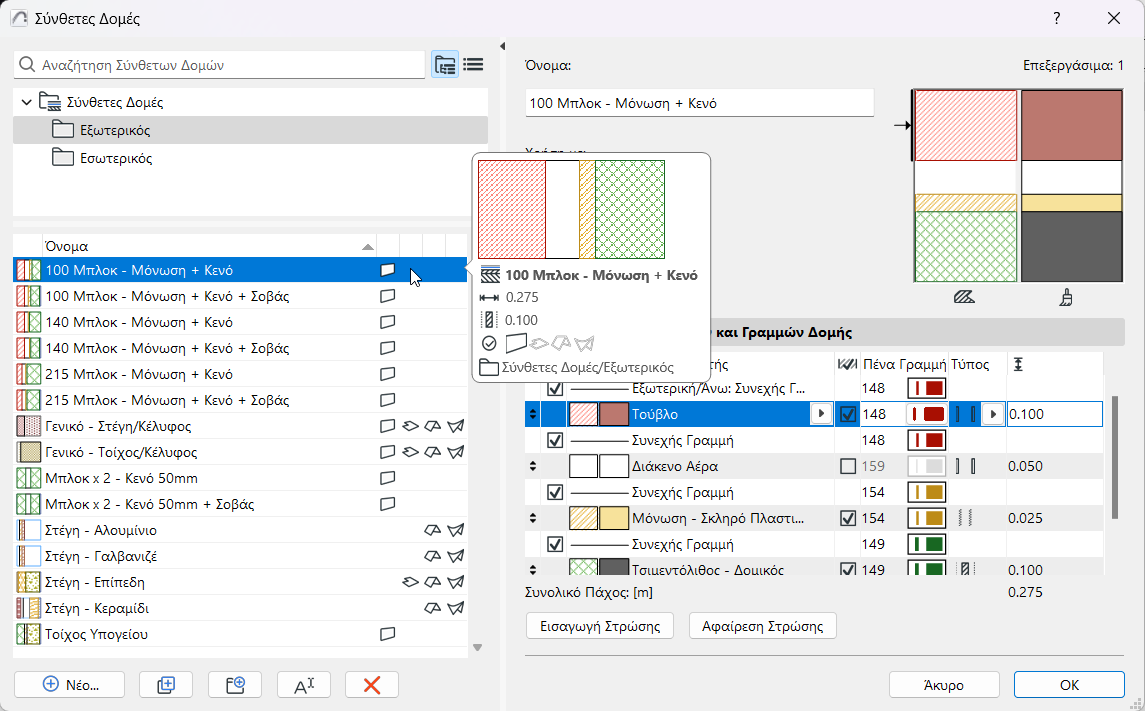Click drag handle of Μόνωση layer
The image size is (1145, 711).
point(533,518)
